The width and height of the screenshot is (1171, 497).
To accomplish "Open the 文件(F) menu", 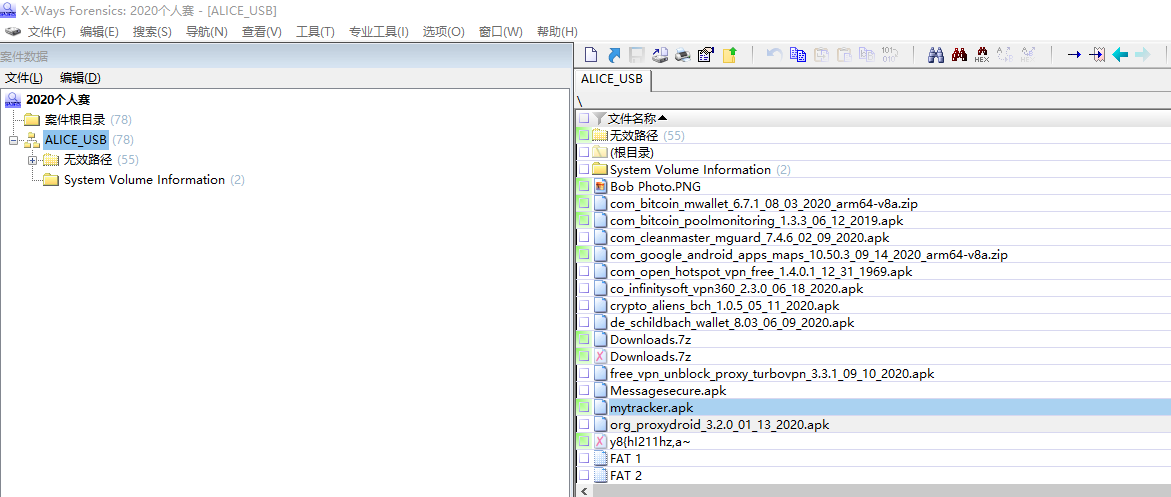I will (x=47, y=32).
